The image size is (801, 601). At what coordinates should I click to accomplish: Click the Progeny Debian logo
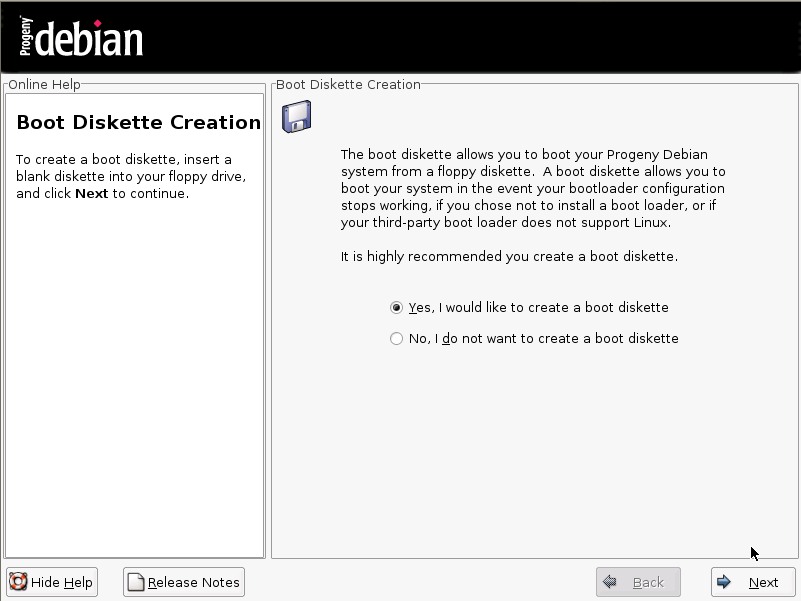pos(81,37)
